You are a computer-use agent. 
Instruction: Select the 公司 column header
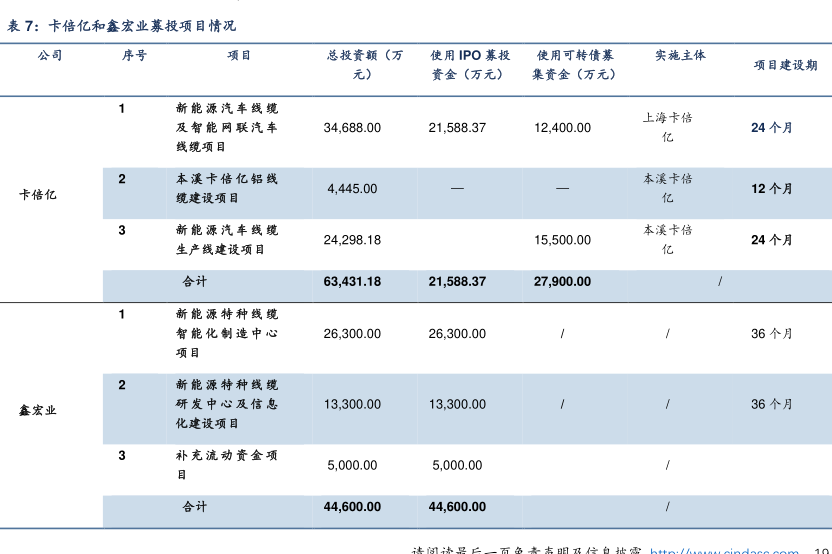50,56
